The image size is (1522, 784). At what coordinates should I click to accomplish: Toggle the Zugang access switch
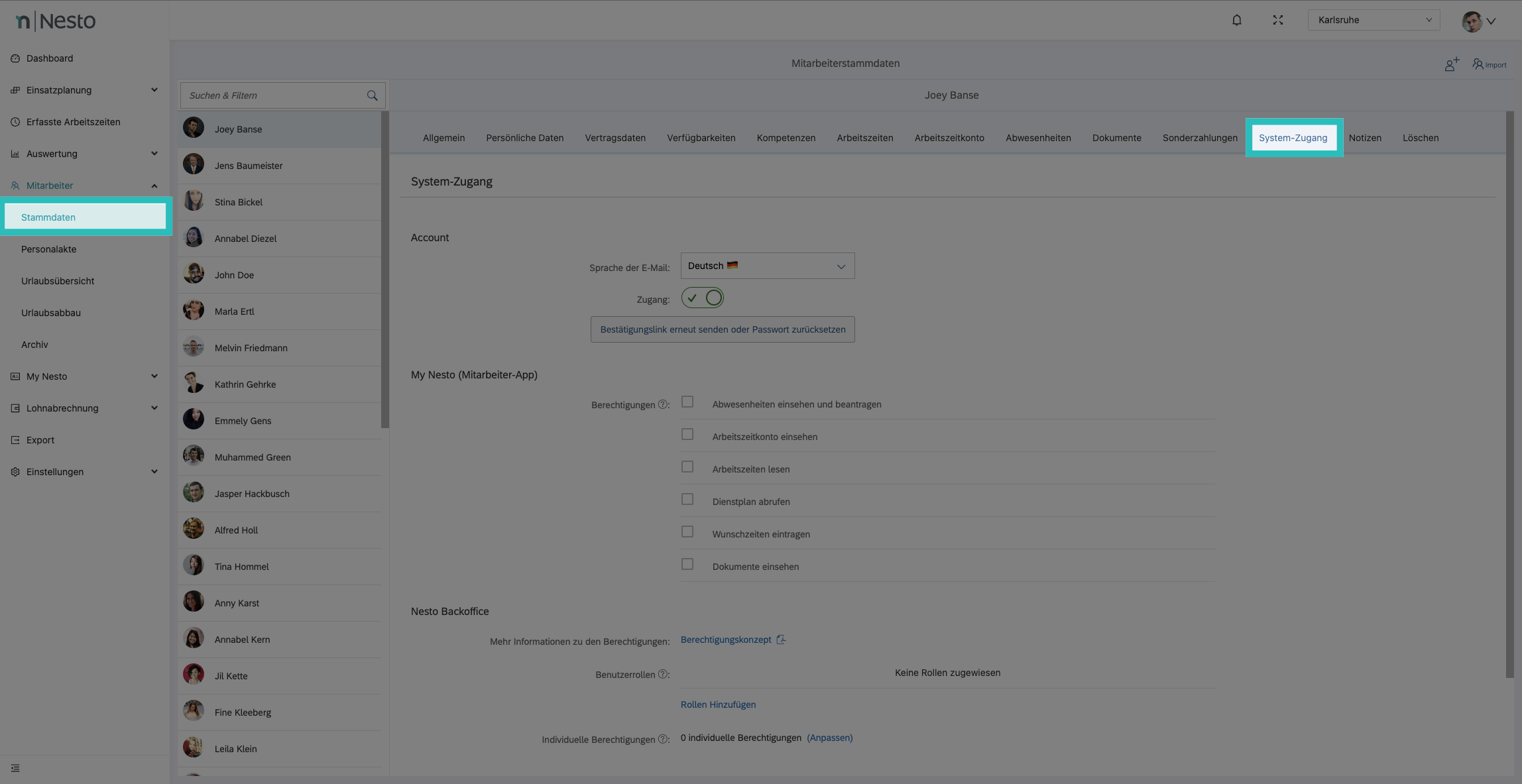pyautogui.click(x=702, y=298)
